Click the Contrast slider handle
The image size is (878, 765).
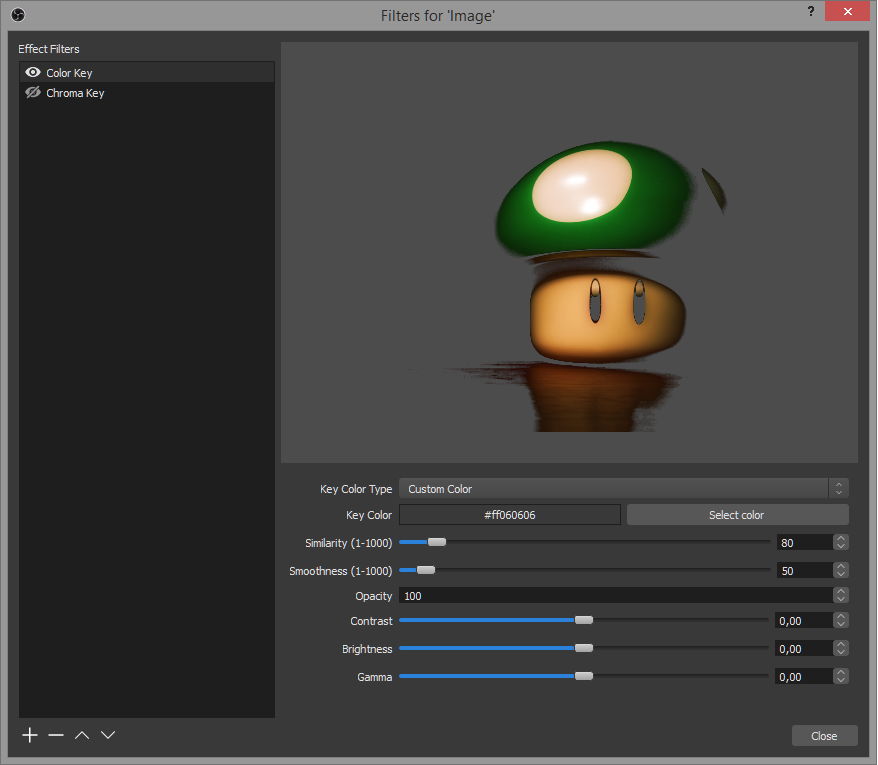tap(584, 621)
